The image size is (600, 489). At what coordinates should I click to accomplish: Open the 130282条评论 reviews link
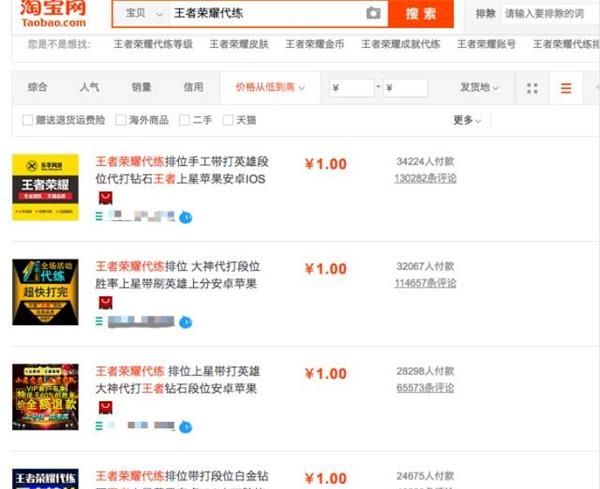click(425, 178)
